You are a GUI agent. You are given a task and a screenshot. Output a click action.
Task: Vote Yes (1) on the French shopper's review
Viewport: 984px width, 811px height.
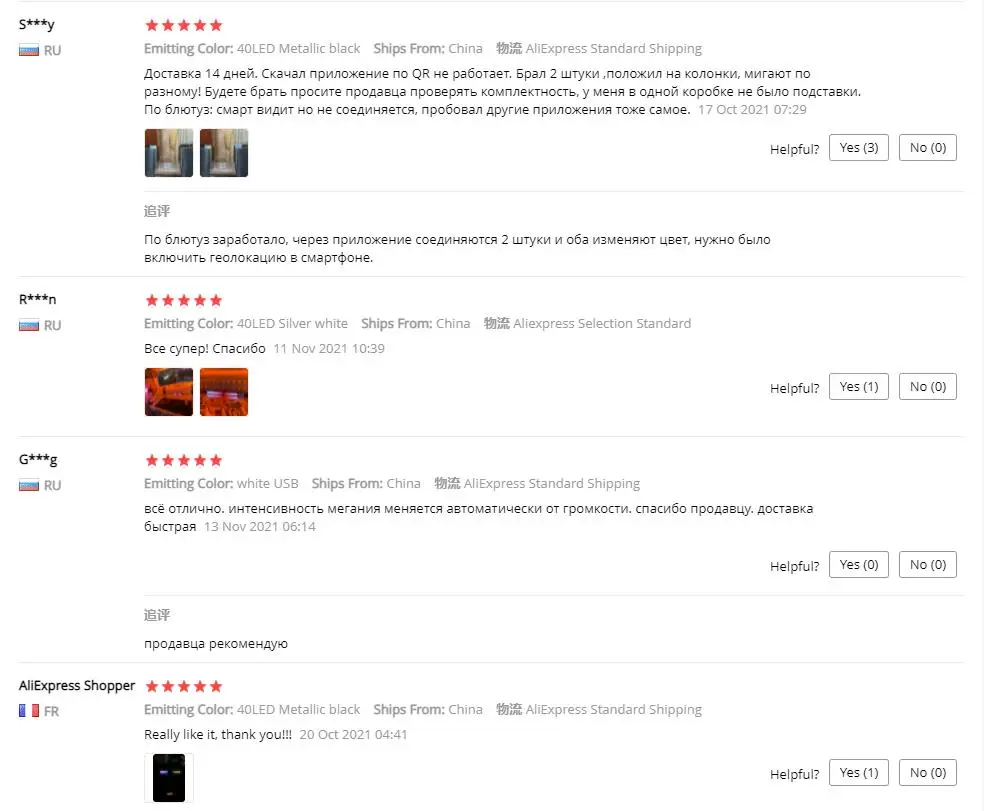coord(858,773)
